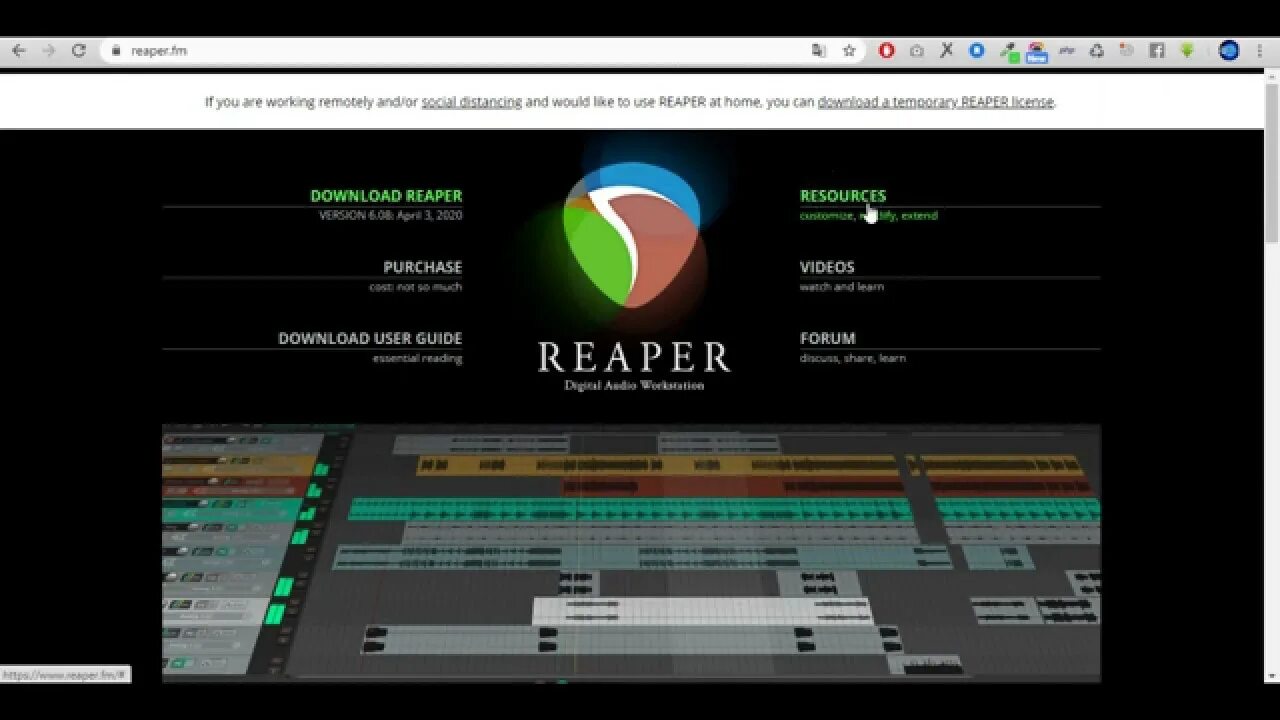Click the eyedropper extension icon with green badge
Viewport: 1280px width, 720px height.
point(1008,52)
